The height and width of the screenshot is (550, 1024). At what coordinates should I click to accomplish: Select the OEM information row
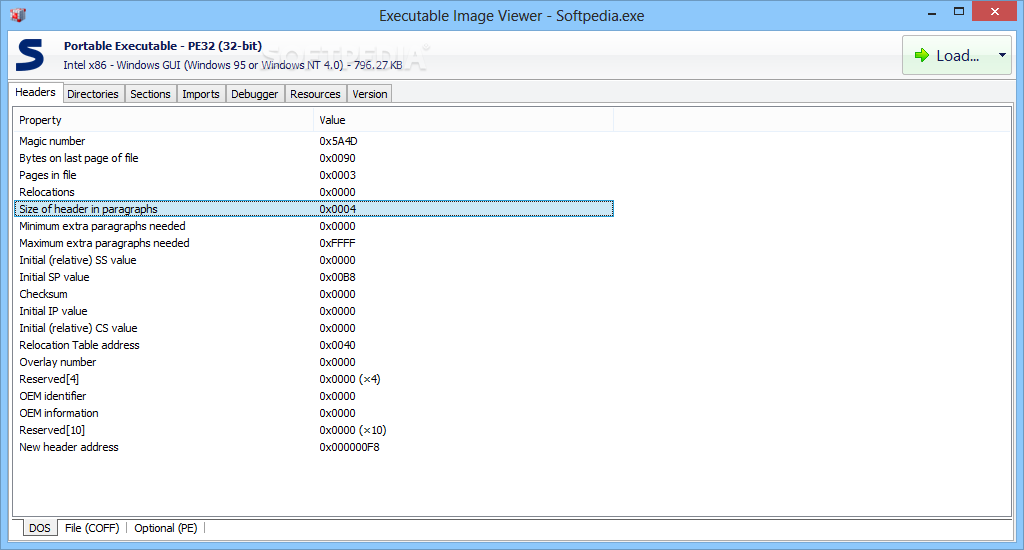click(313, 413)
